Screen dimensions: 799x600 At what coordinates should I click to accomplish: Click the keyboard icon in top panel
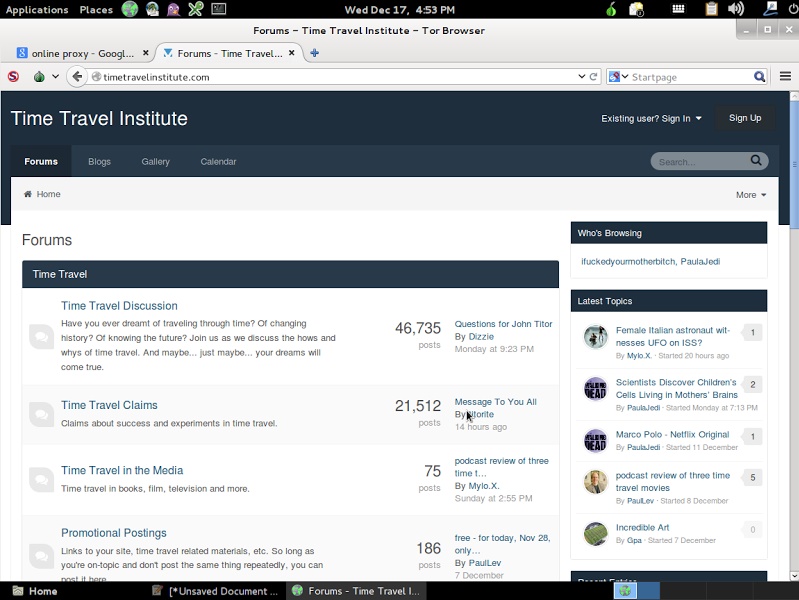pyautogui.click(x=678, y=9)
